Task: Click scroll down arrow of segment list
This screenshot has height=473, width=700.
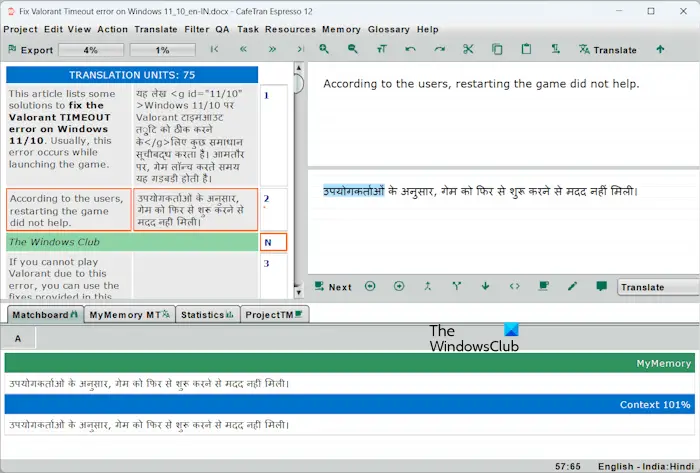Action: point(298,292)
